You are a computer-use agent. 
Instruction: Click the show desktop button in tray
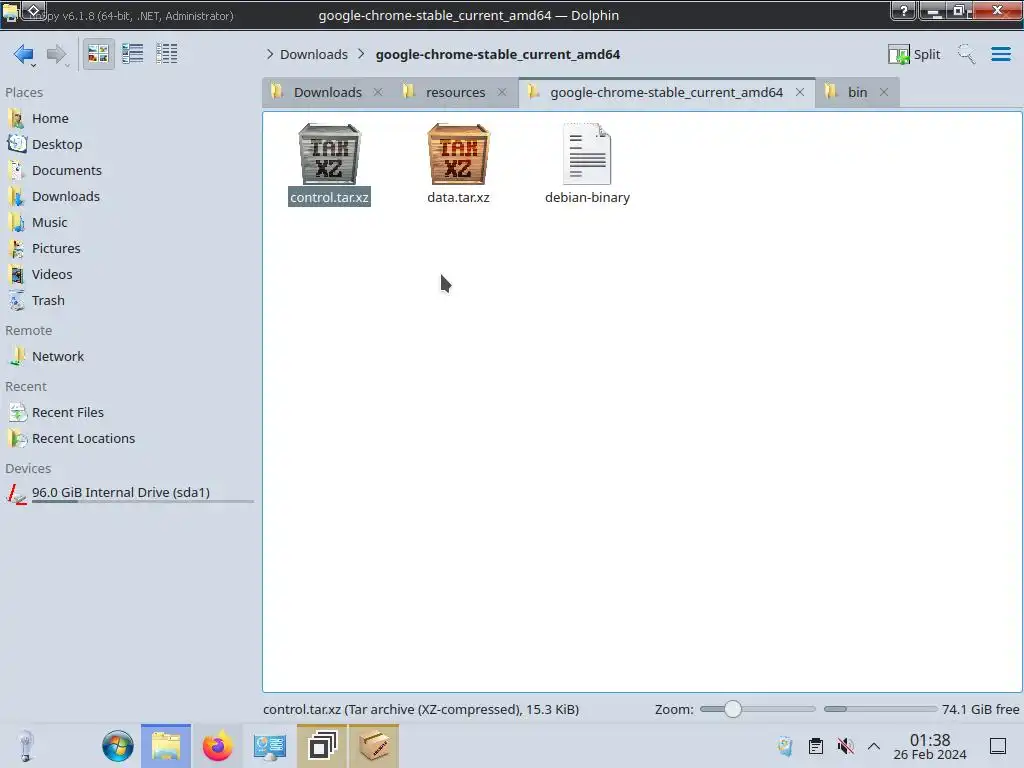(x=998, y=746)
